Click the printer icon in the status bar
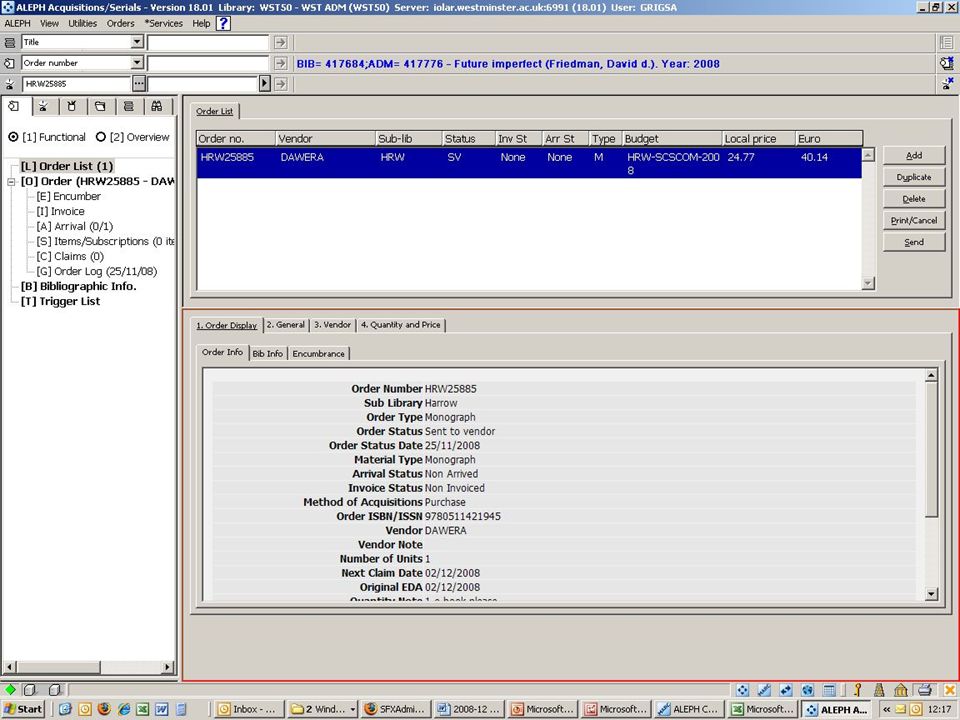The image size is (960, 720). tap(924, 690)
